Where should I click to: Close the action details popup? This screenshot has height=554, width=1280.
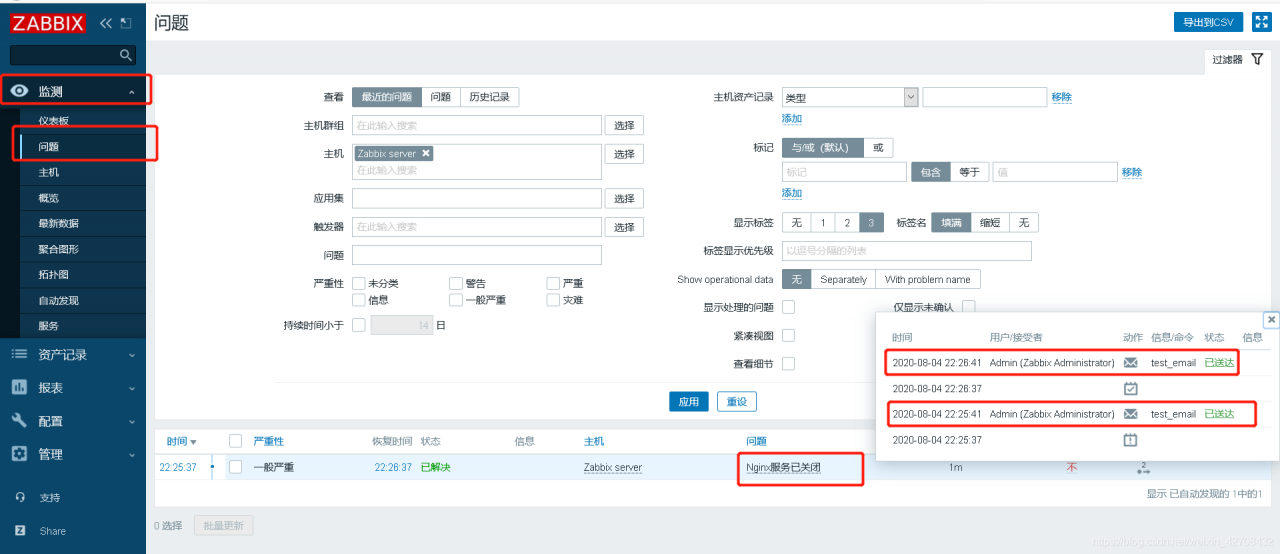click(1271, 320)
